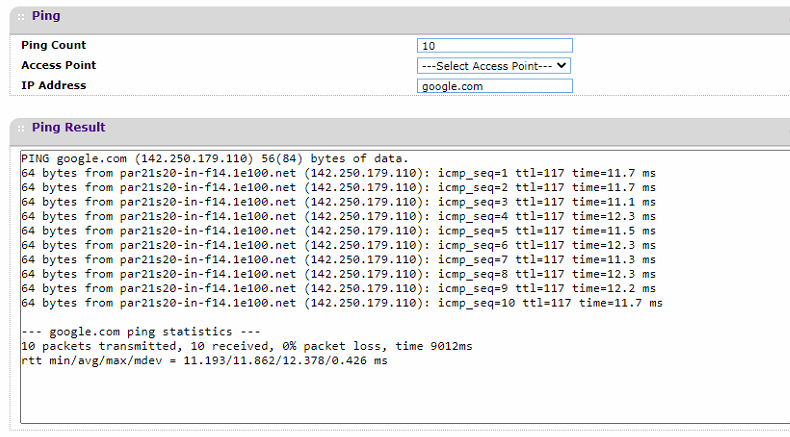Click the icmp_seq=2 result line

pos(339,188)
